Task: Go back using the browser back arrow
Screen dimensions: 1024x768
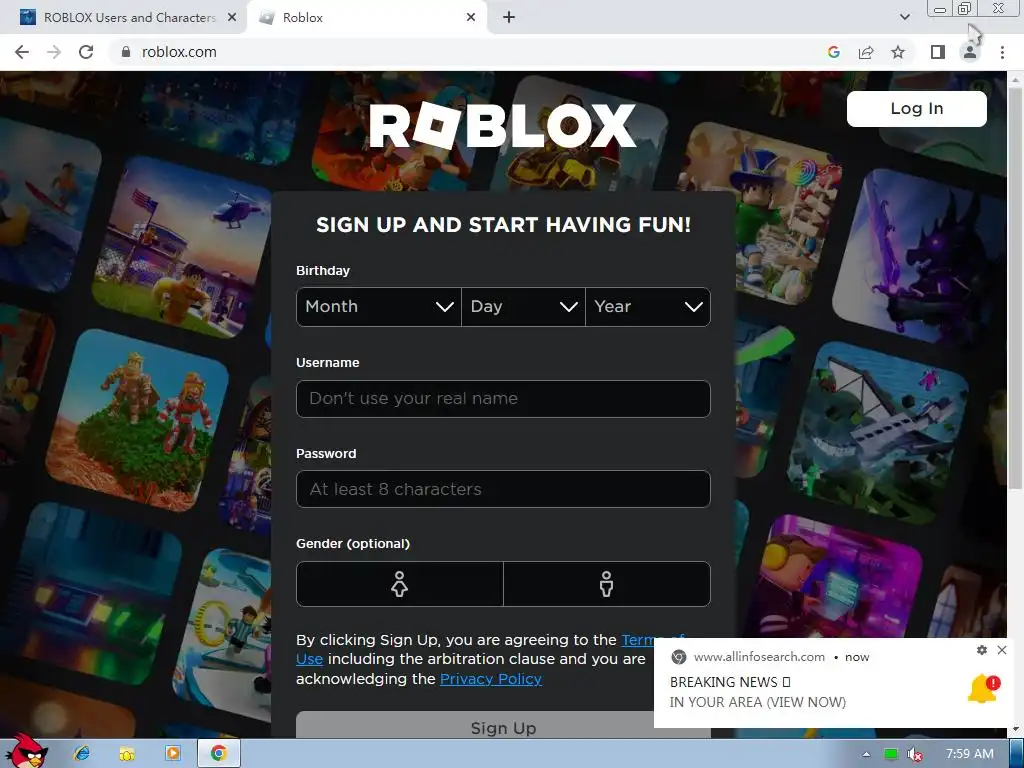Action: 22,52
